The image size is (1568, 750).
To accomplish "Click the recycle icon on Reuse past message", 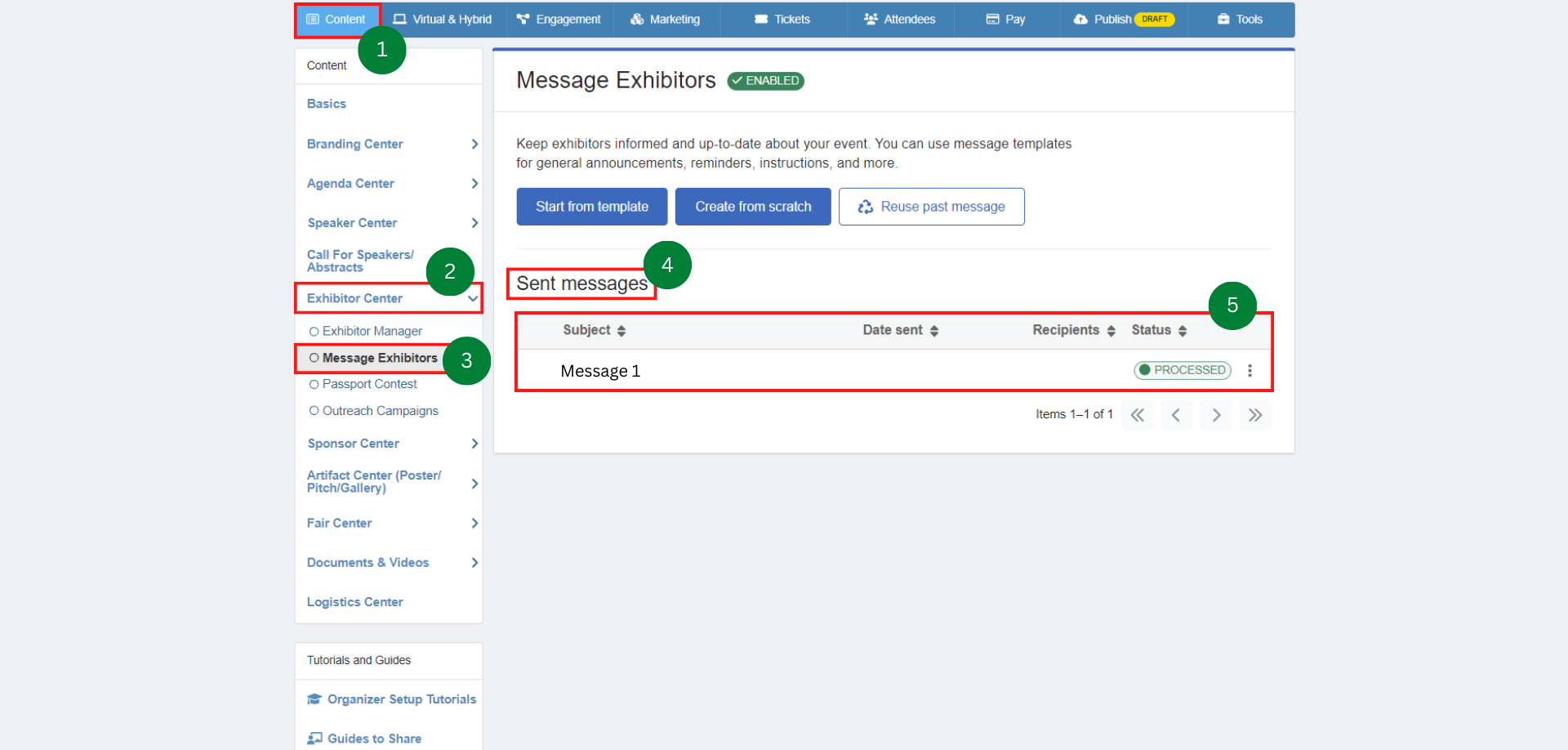I will click(x=866, y=207).
